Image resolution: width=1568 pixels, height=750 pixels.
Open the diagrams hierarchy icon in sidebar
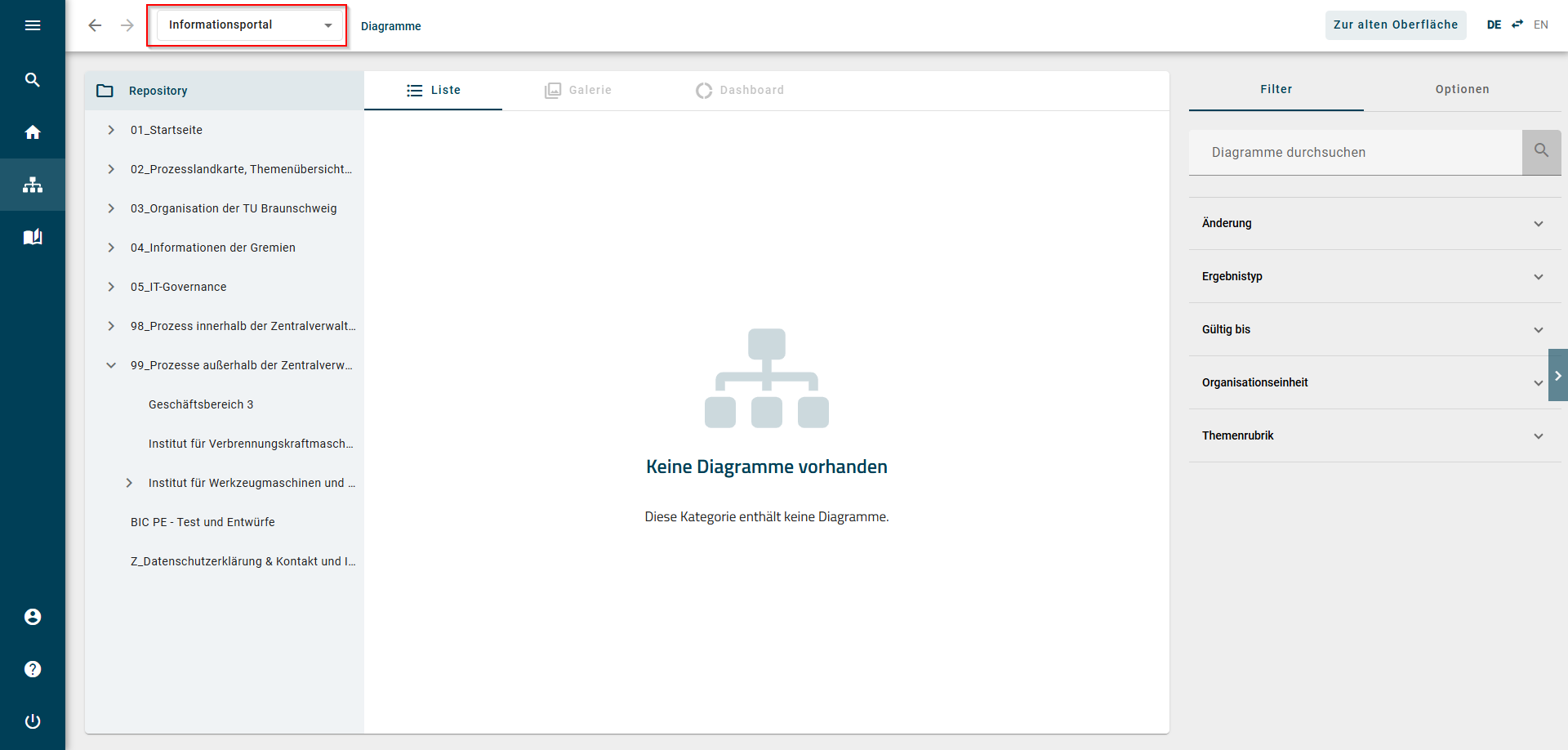[x=33, y=185]
